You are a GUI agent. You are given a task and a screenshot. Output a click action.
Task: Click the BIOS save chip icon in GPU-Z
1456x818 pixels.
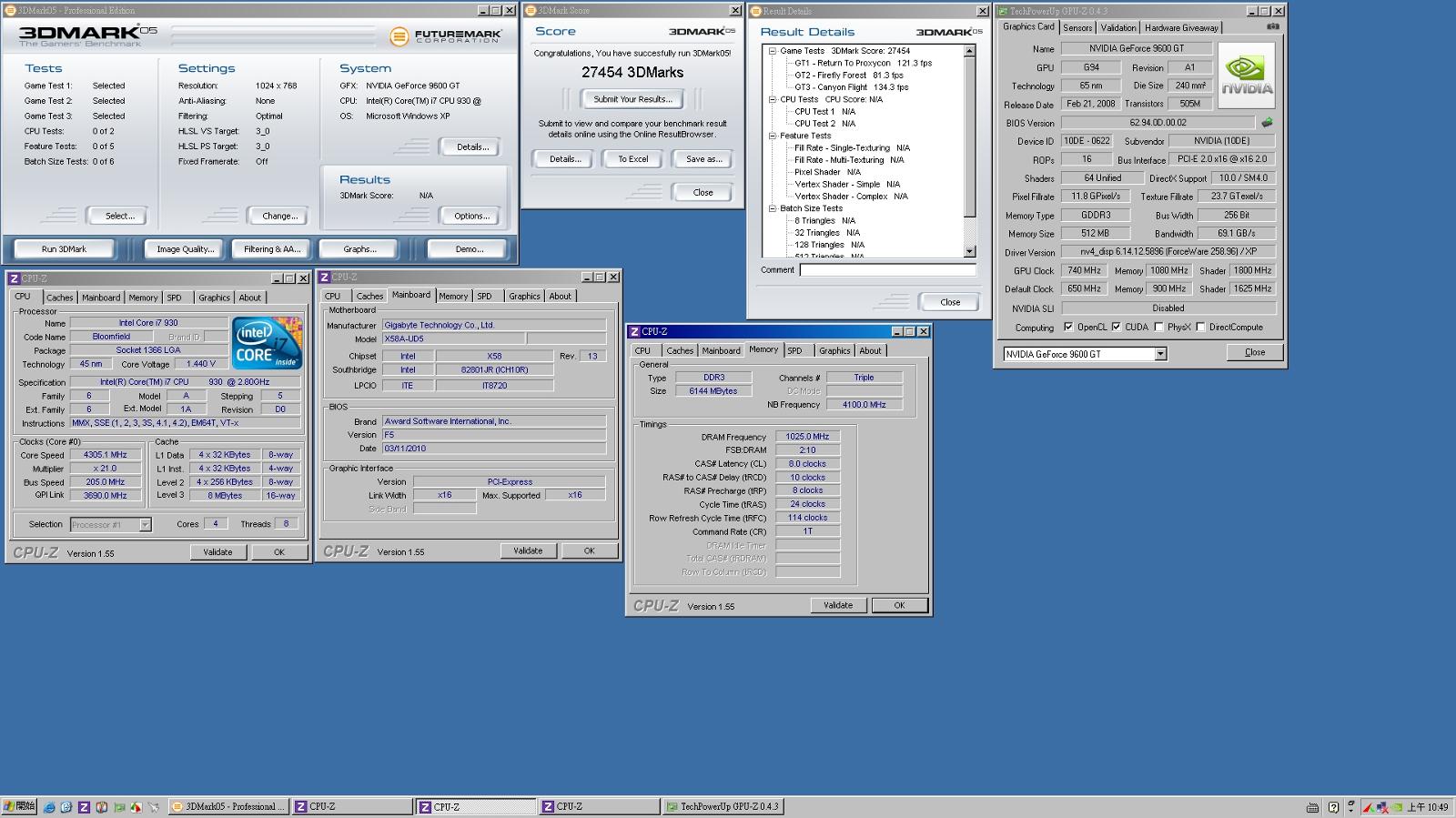point(1266,123)
